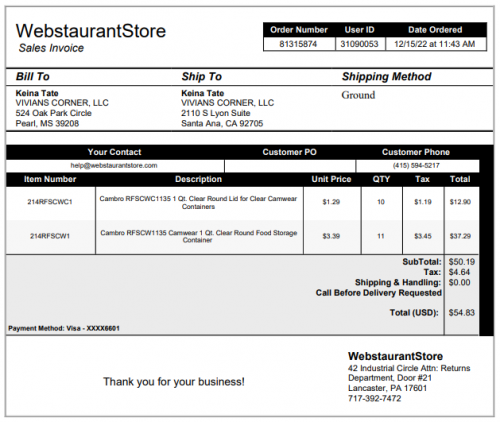Click the Total (USD) $54.83 amount

coord(462,313)
